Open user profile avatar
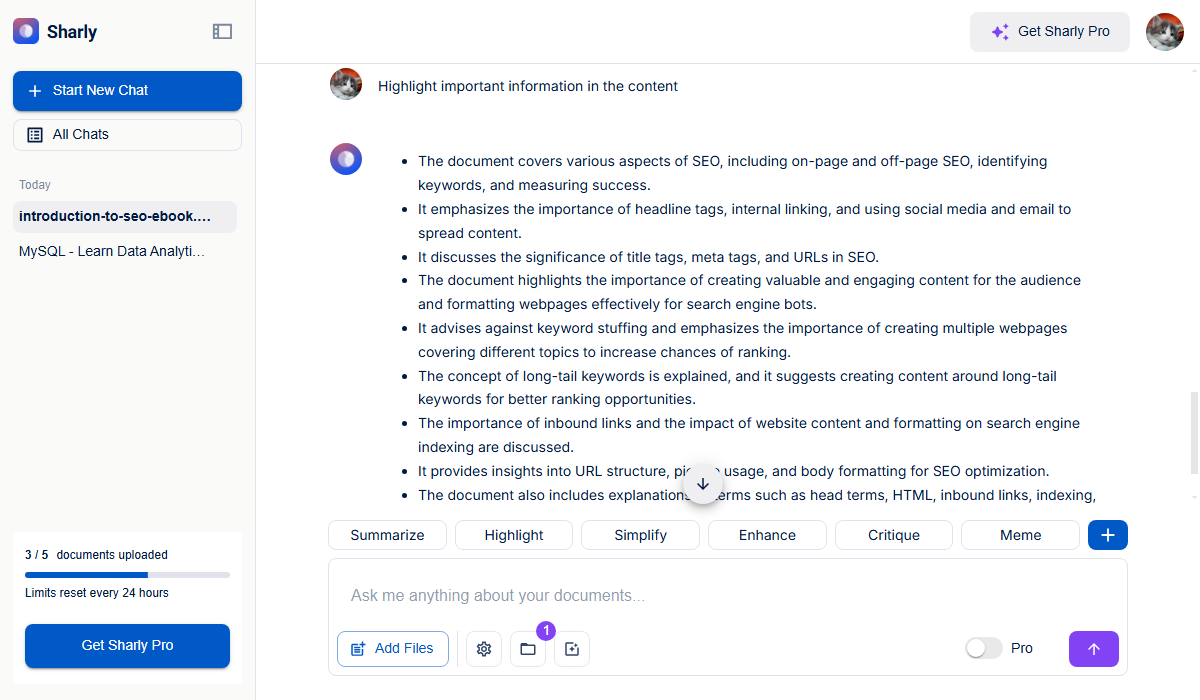The height and width of the screenshot is (700, 1200). (1164, 32)
